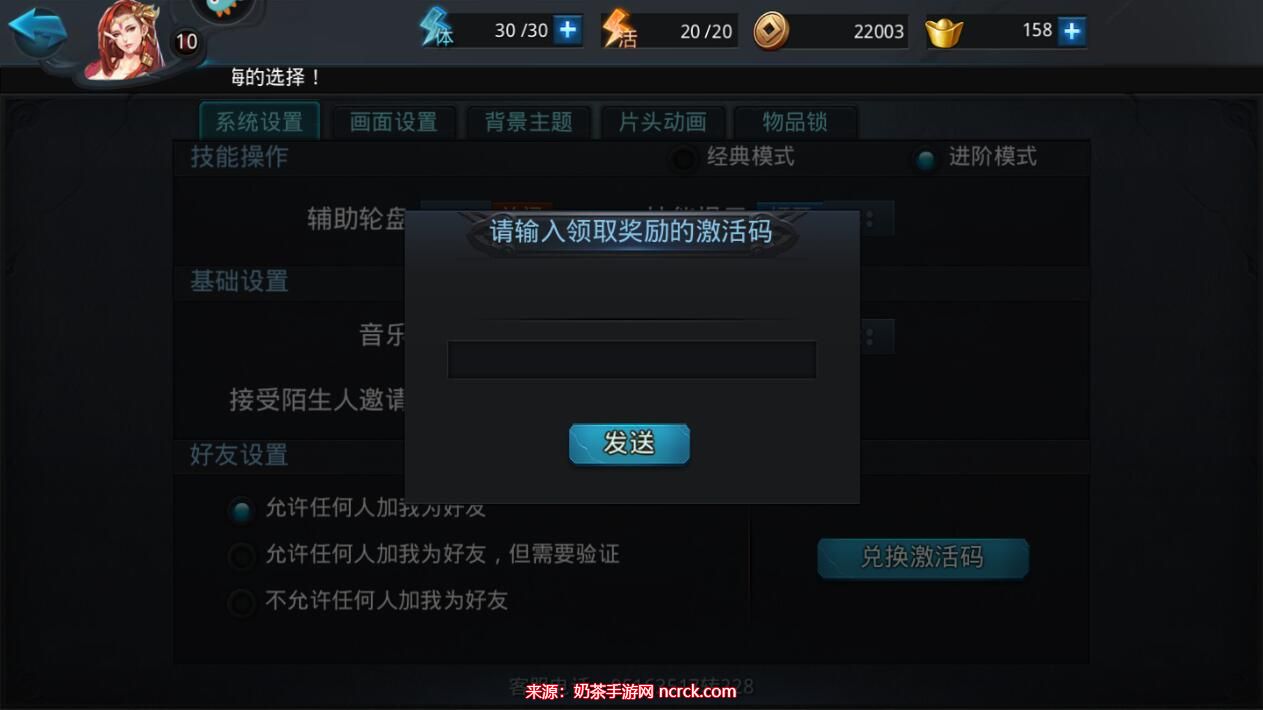Select the 经典模式 radio option
This screenshot has width=1263, height=710.
(684, 158)
